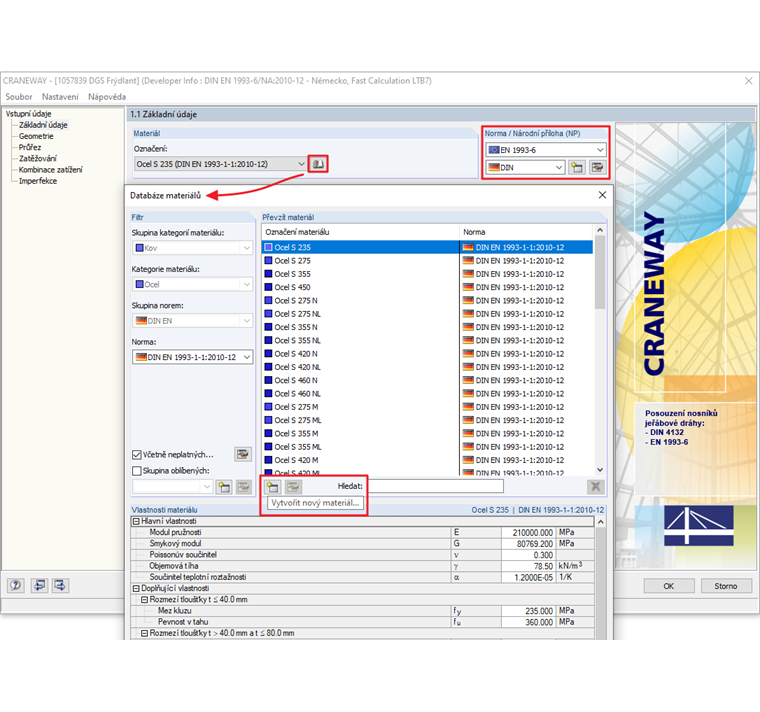This screenshot has height=712, width=760.
Task: Click the previous module arrow icon
Action: click(x=39, y=585)
